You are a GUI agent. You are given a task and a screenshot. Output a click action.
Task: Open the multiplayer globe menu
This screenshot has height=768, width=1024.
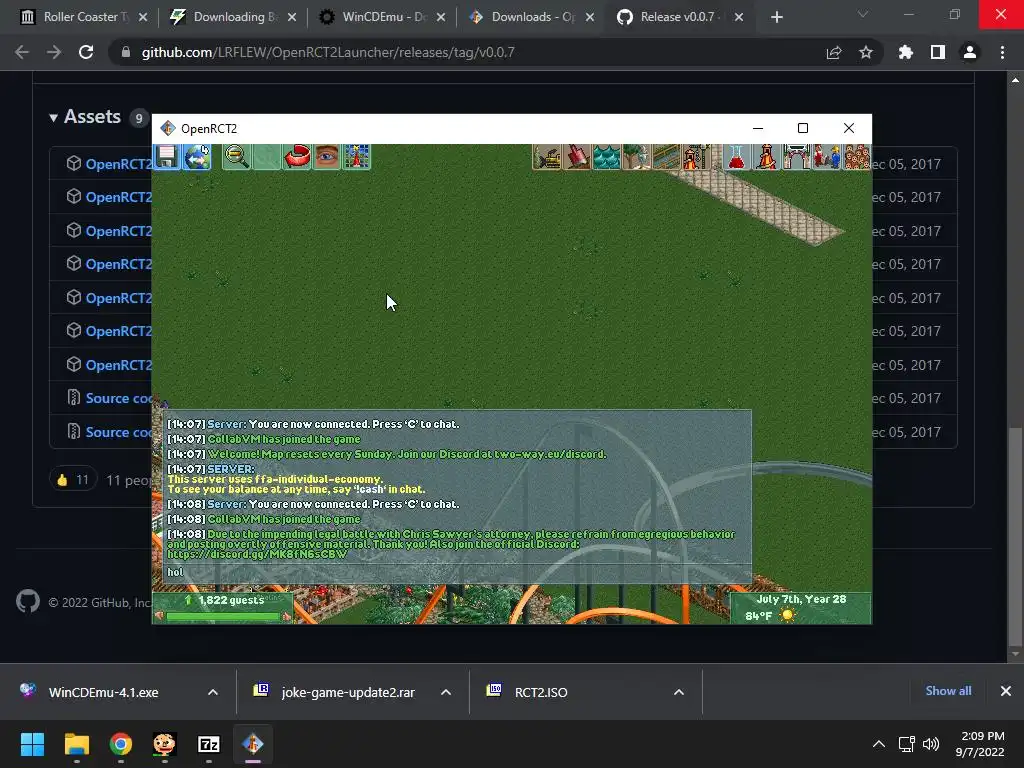tap(197, 157)
